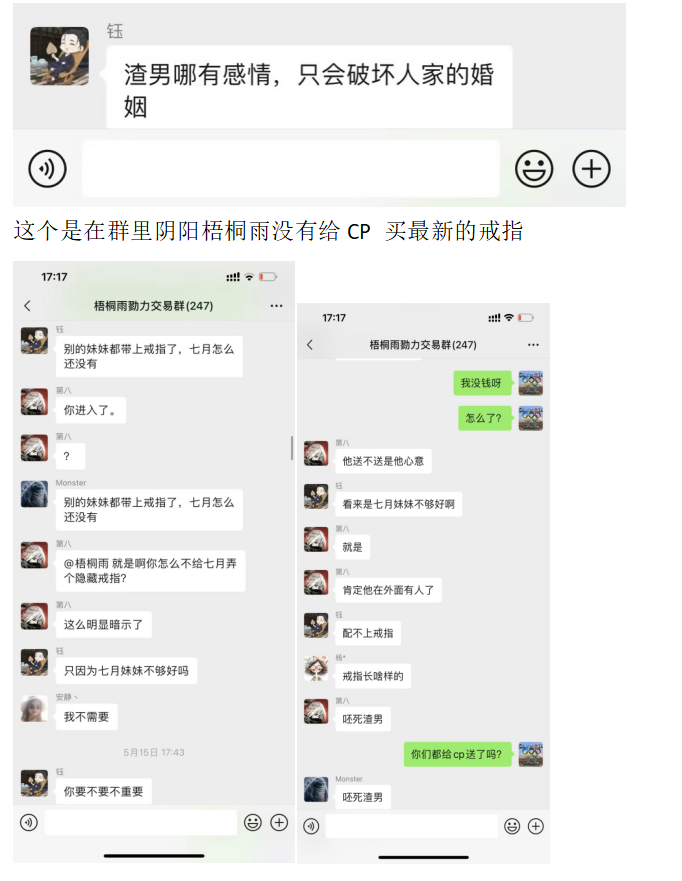The width and height of the screenshot is (682, 881).
Task: Tap the '你们都给cp送了吗?' message bubble
Action: coord(457,754)
